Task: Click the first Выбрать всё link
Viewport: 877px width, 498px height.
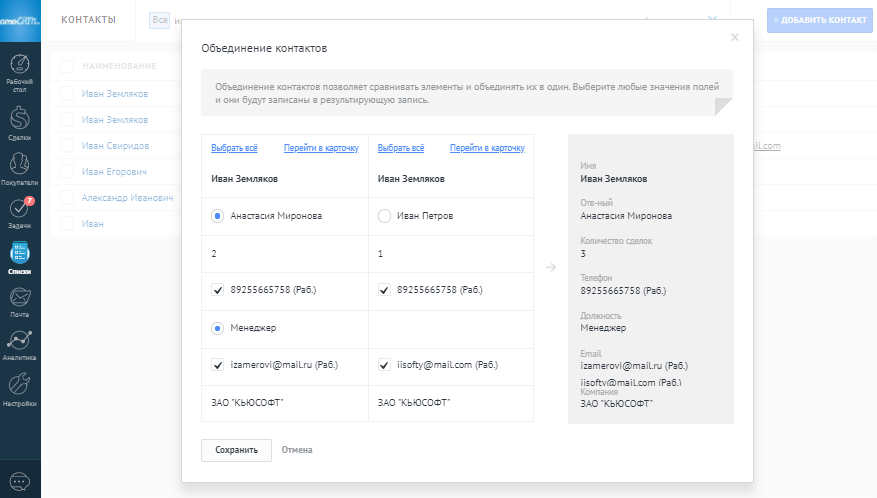Action: click(x=234, y=148)
